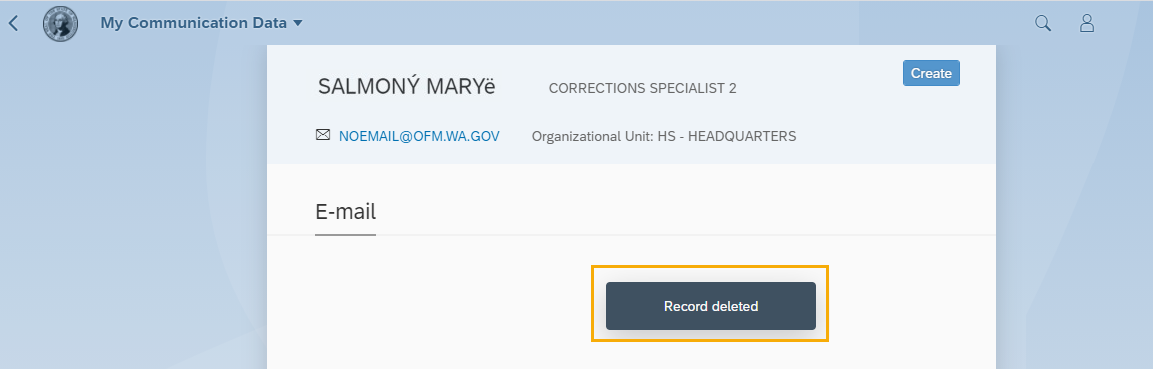Click the underline beneath the E-mail tab

pos(346,234)
